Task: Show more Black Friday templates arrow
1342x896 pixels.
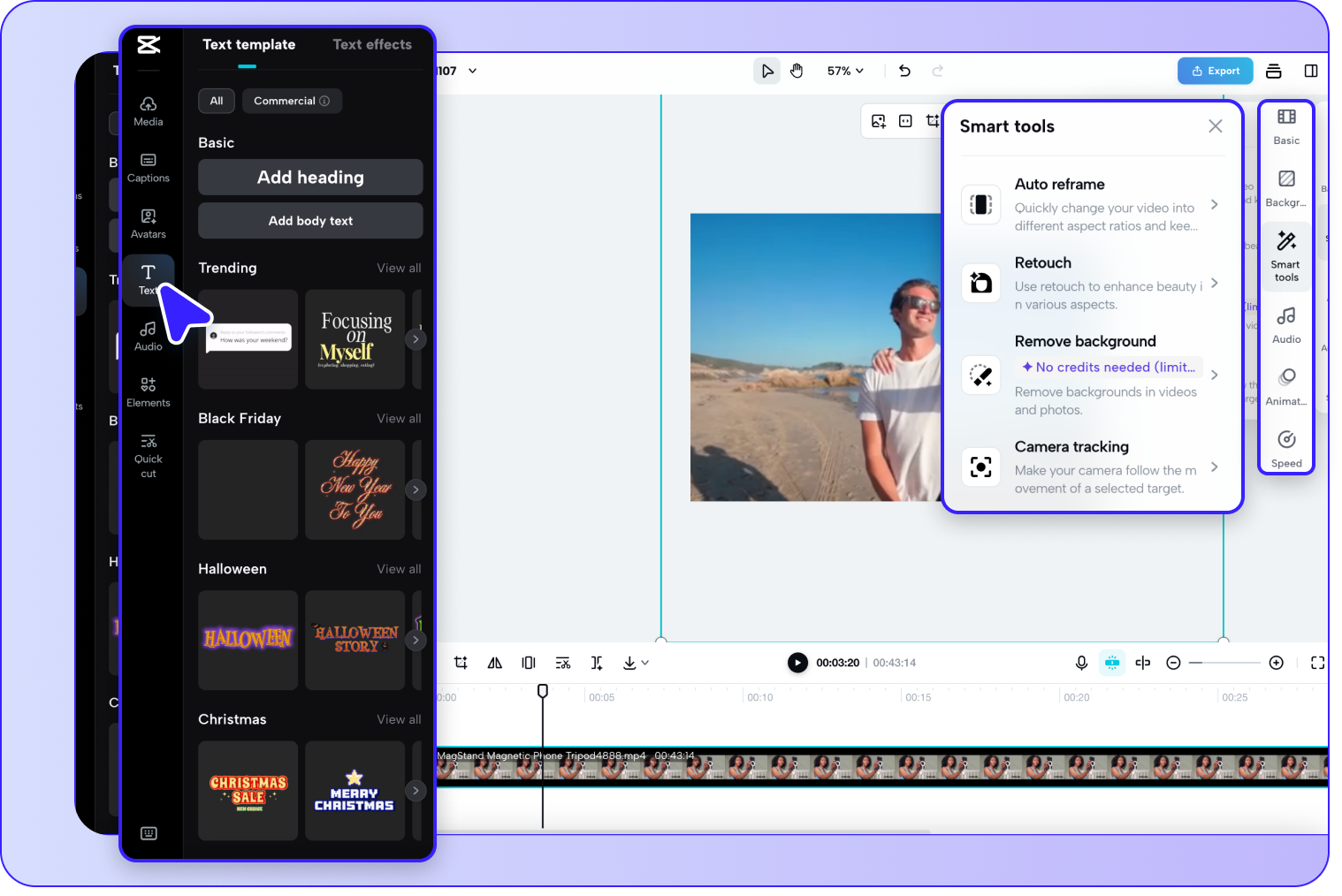Action: 416,490
